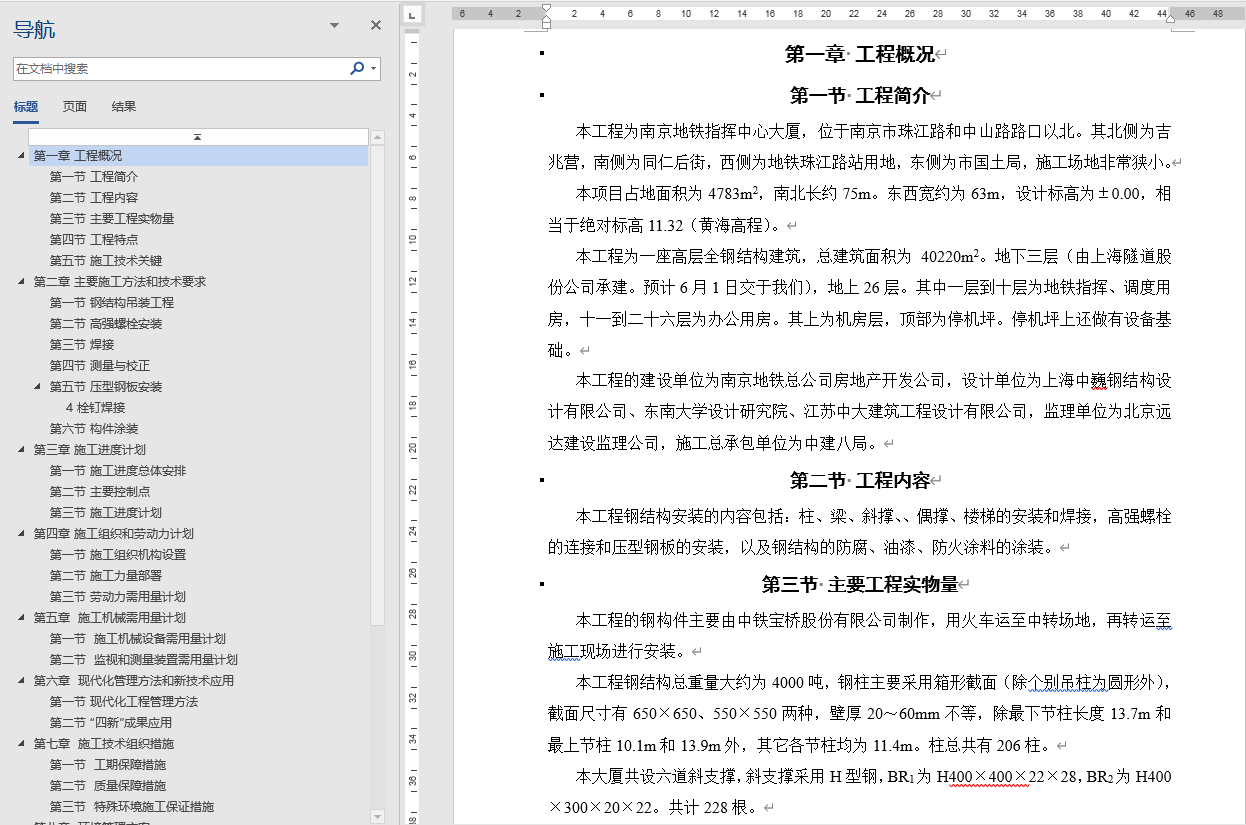
Task: Click the up arrow of navigation pane scrollbar
Action: coord(378,137)
